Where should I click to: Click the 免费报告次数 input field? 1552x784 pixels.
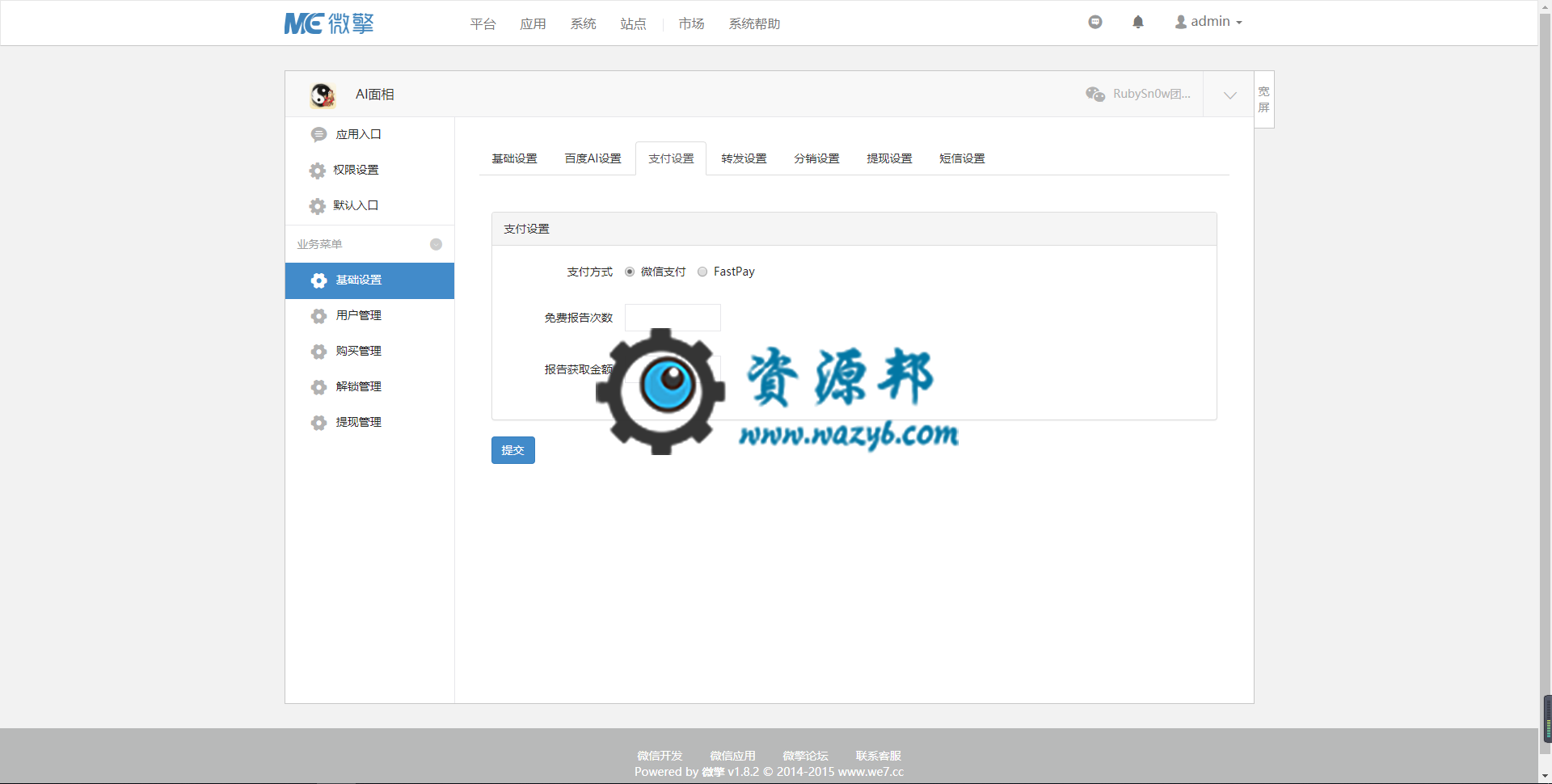(673, 318)
